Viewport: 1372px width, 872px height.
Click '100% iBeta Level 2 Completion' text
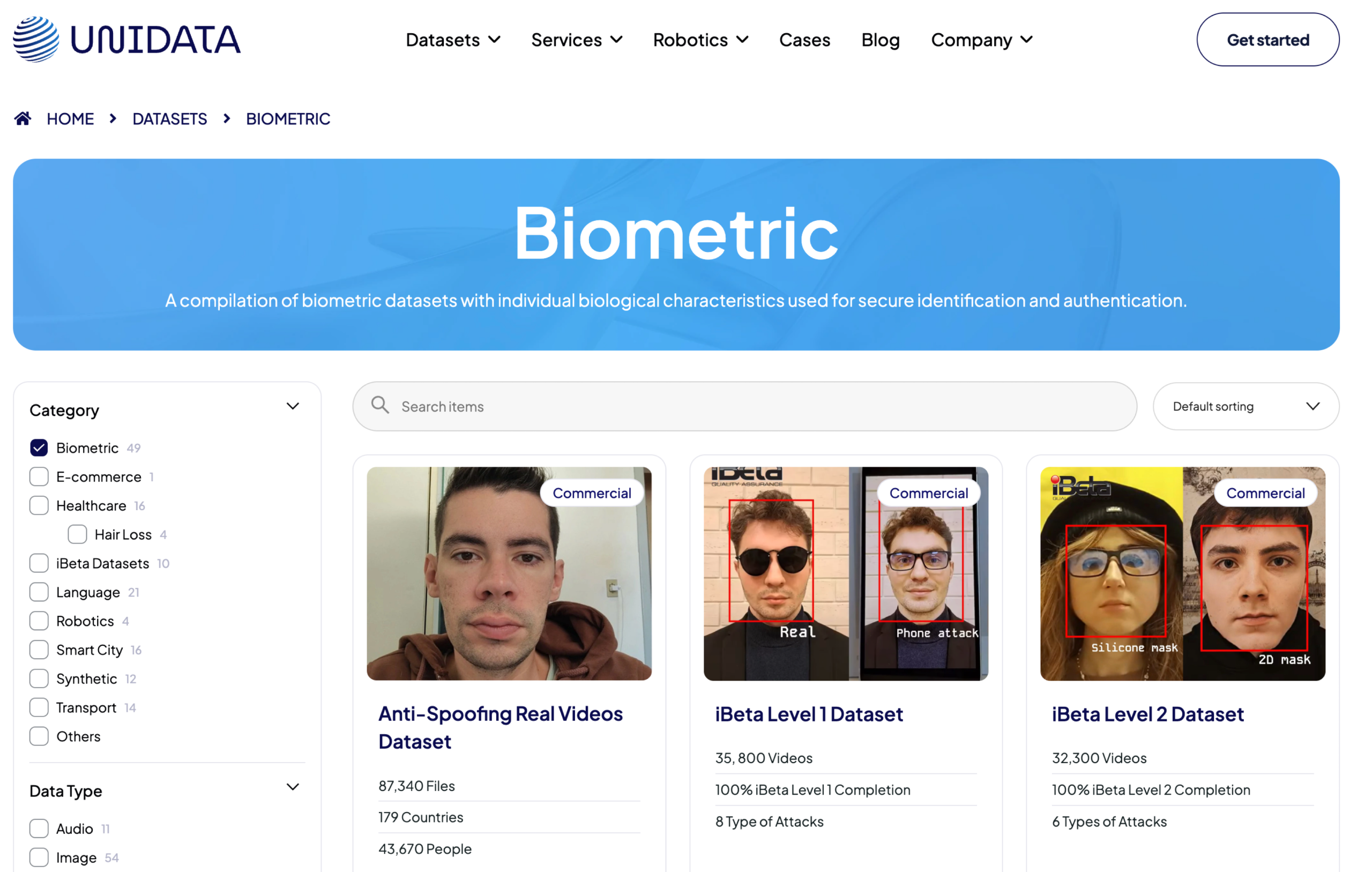[1151, 790]
